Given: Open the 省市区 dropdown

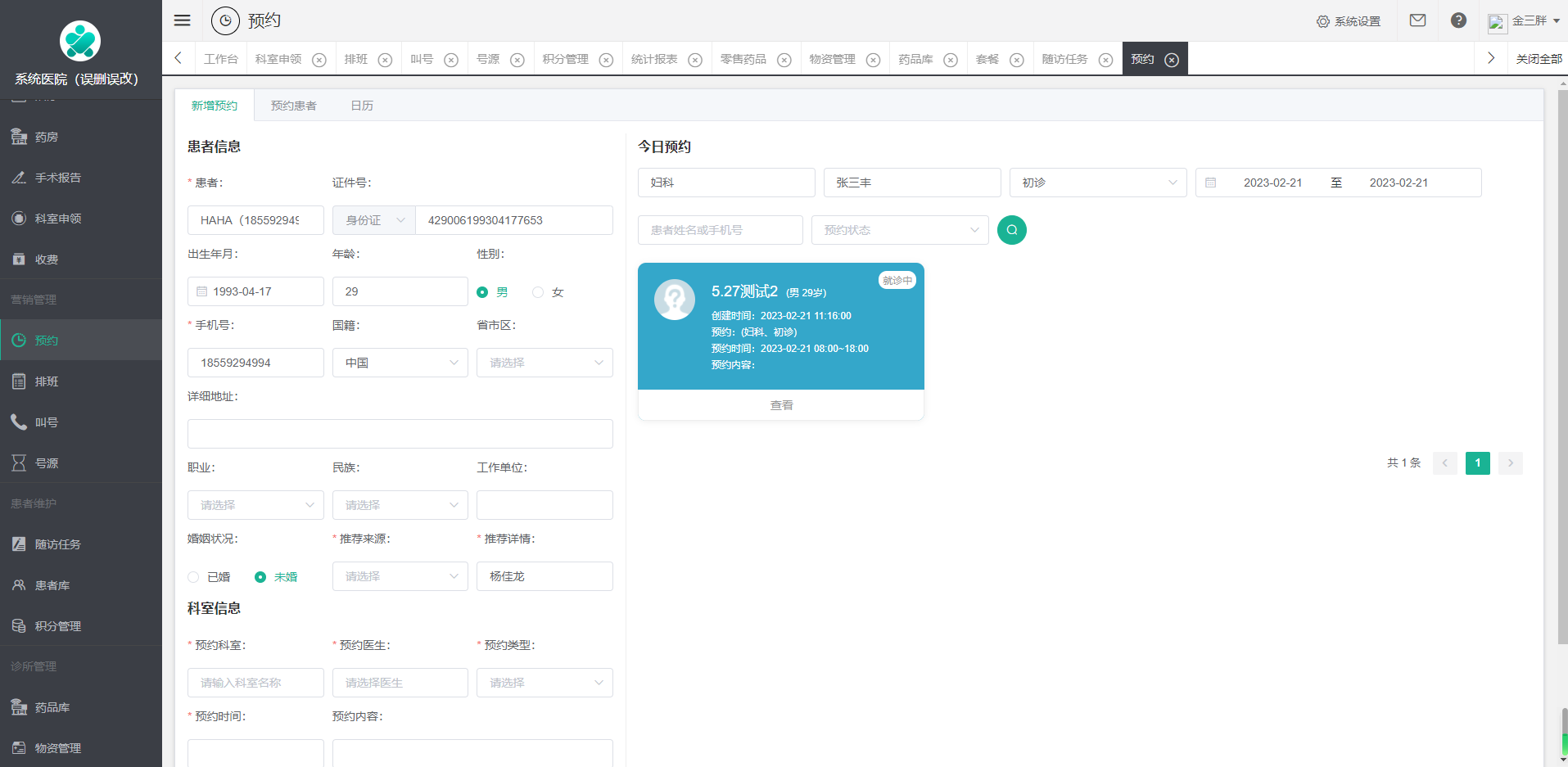Looking at the screenshot, I should point(545,363).
